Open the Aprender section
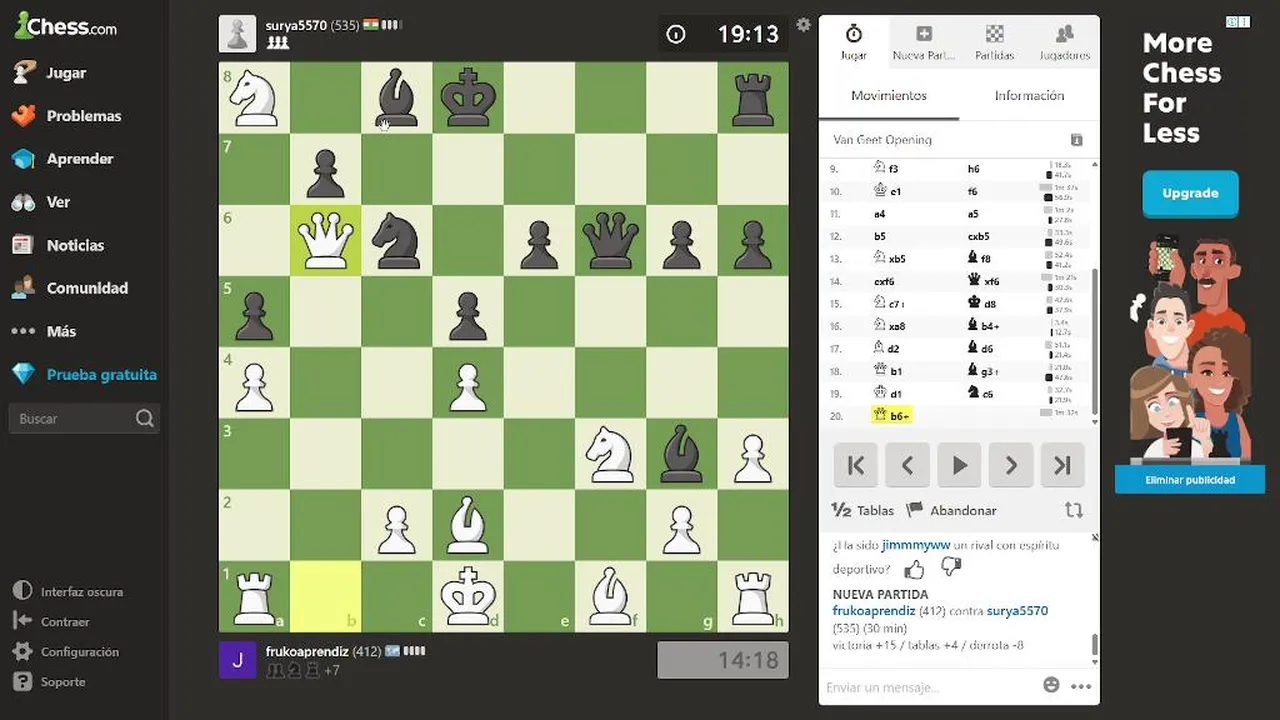This screenshot has height=720, width=1280. [79, 159]
